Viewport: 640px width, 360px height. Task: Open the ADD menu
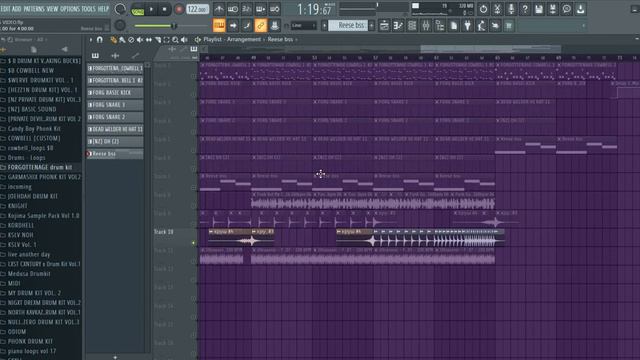coord(16,9)
